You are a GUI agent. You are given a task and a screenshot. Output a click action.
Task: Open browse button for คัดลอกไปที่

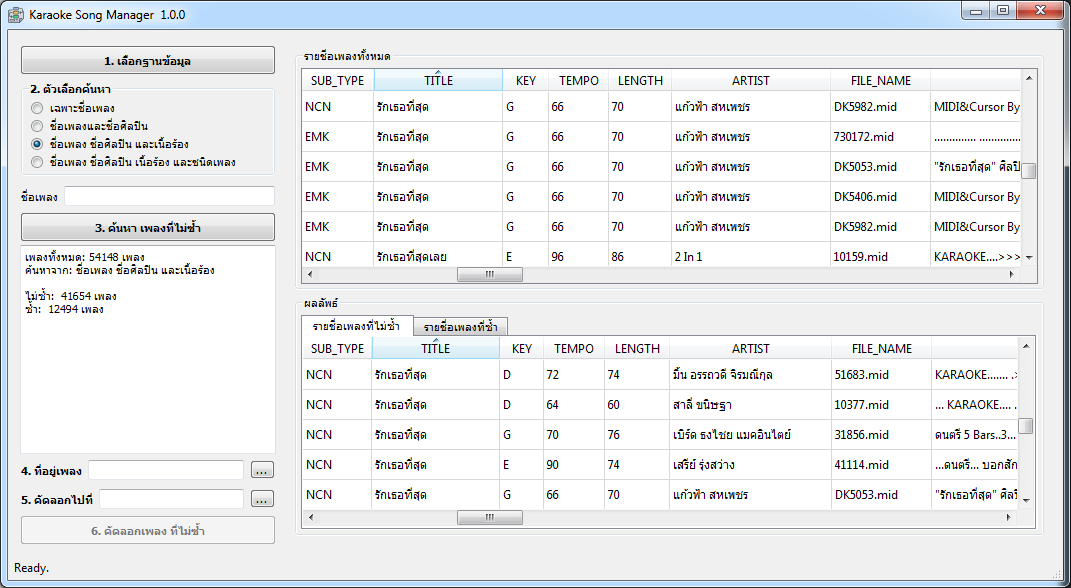click(x=262, y=499)
